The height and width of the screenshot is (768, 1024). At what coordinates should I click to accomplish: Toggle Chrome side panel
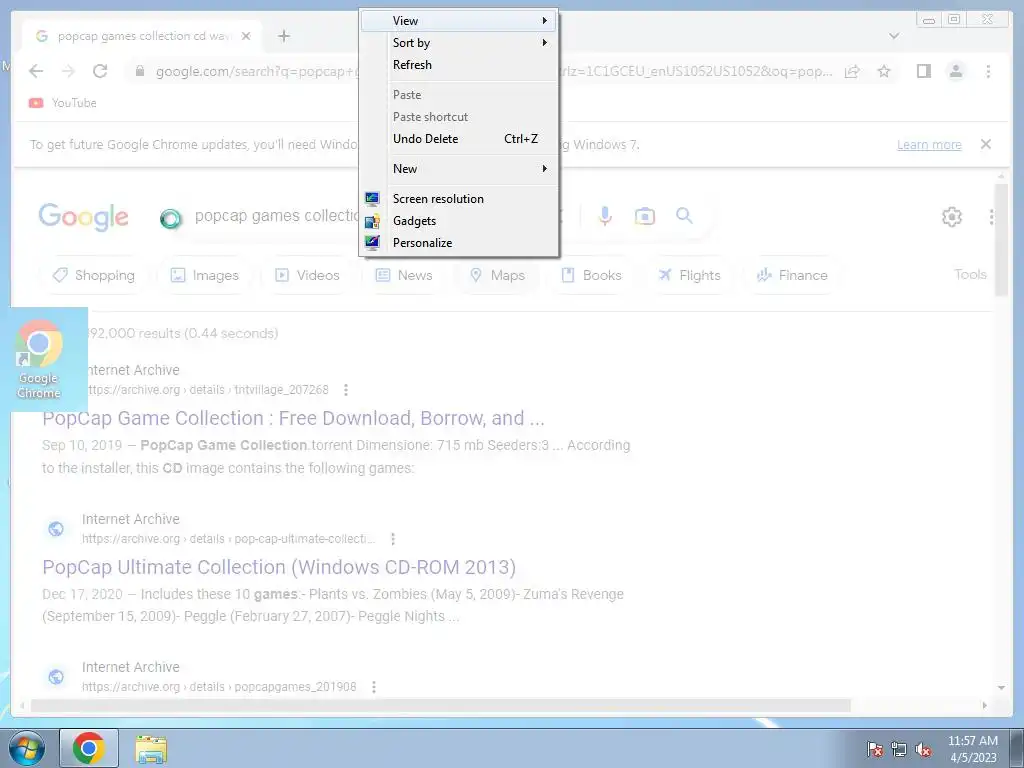point(923,71)
